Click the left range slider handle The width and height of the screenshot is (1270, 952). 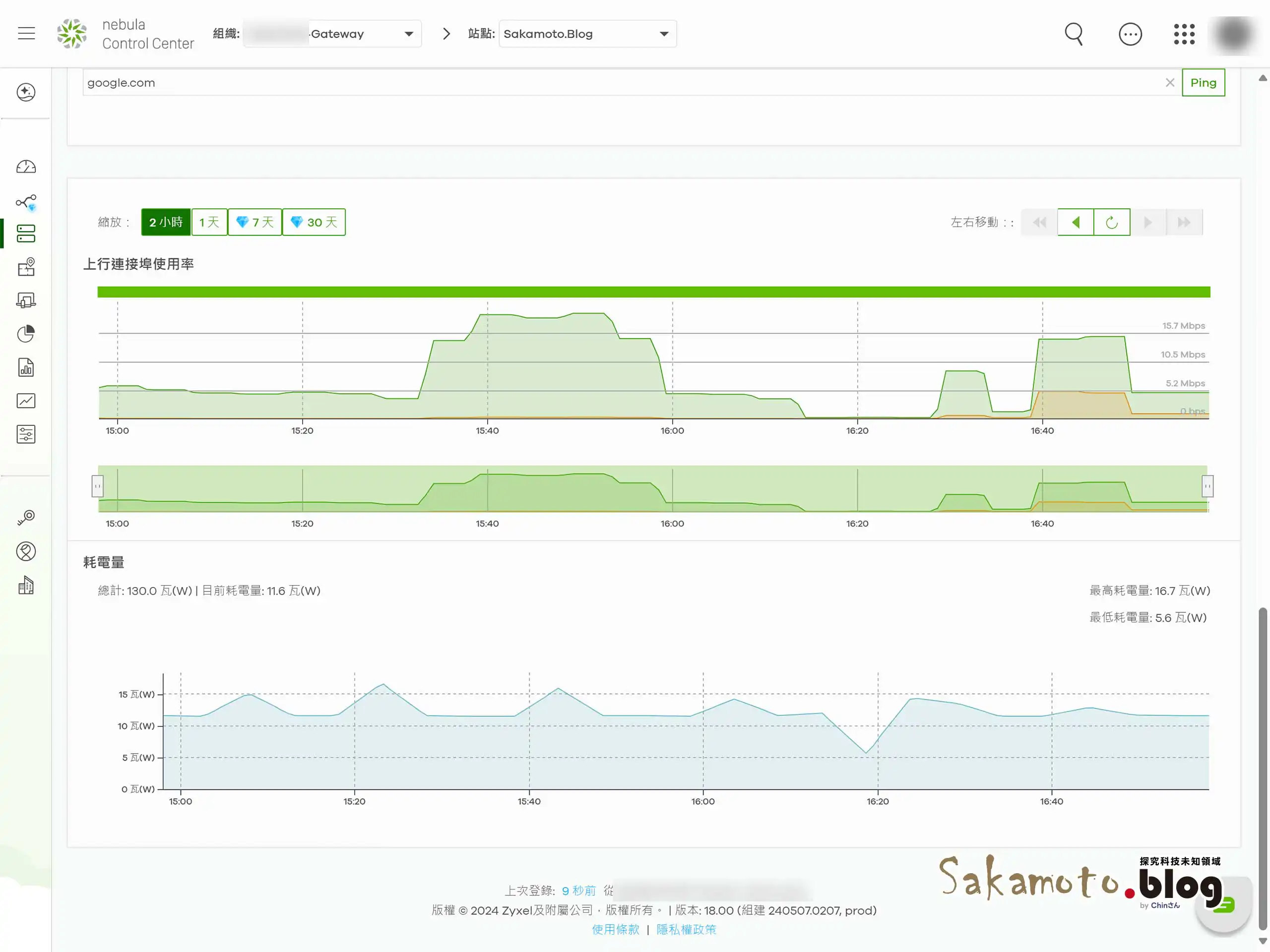(x=98, y=486)
